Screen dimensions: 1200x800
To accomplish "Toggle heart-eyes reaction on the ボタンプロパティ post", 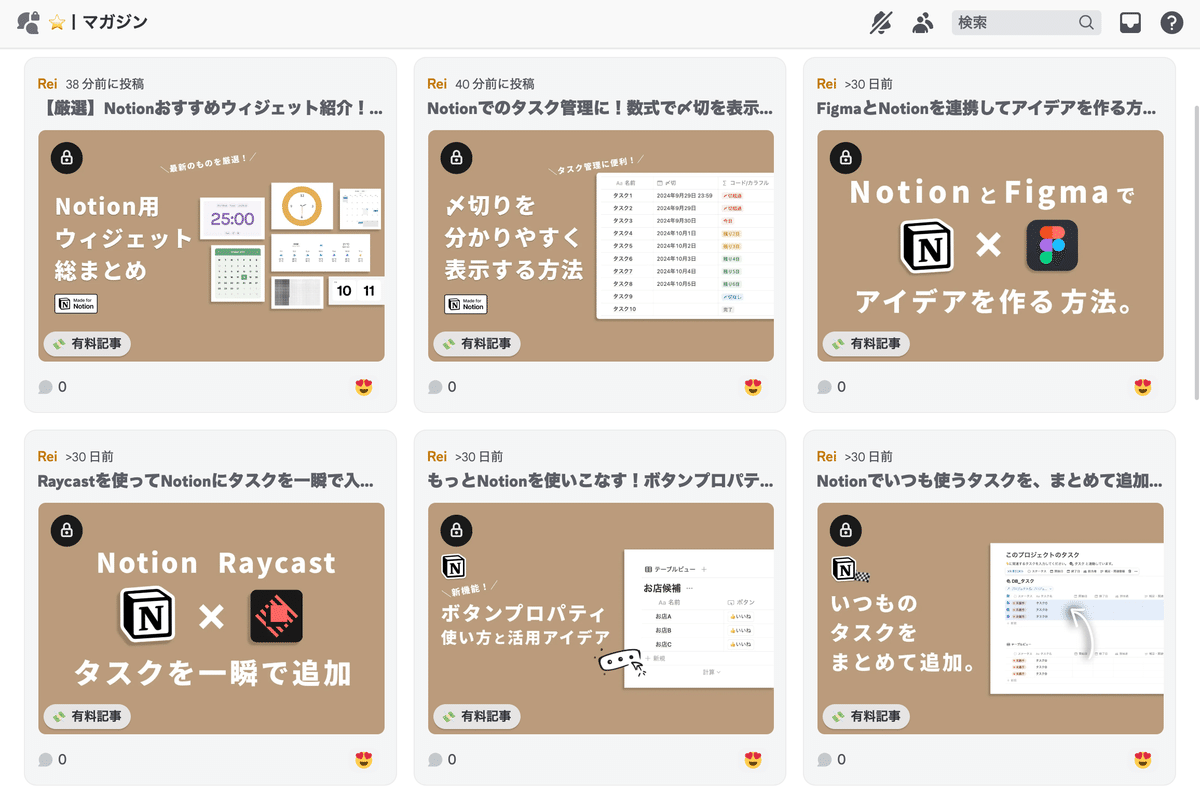I will (x=754, y=760).
